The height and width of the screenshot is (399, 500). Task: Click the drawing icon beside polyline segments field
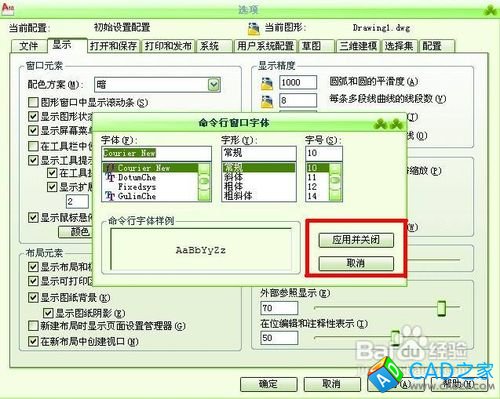(x=267, y=101)
